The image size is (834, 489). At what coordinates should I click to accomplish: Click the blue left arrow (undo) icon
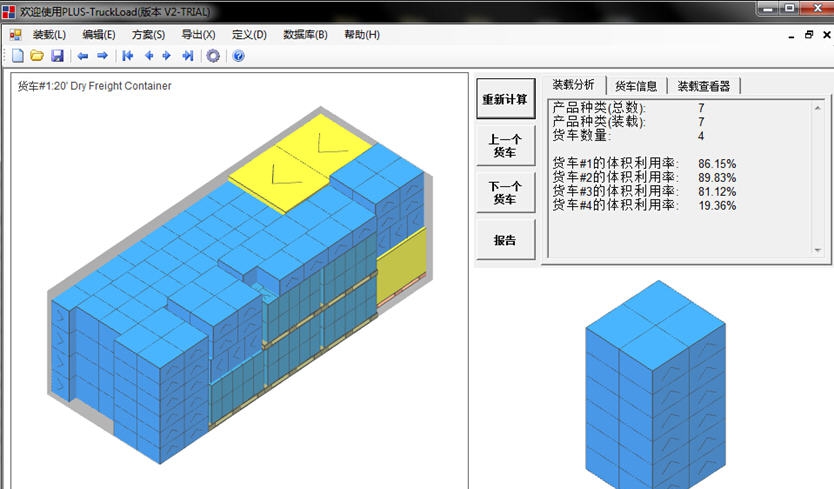pos(83,56)
